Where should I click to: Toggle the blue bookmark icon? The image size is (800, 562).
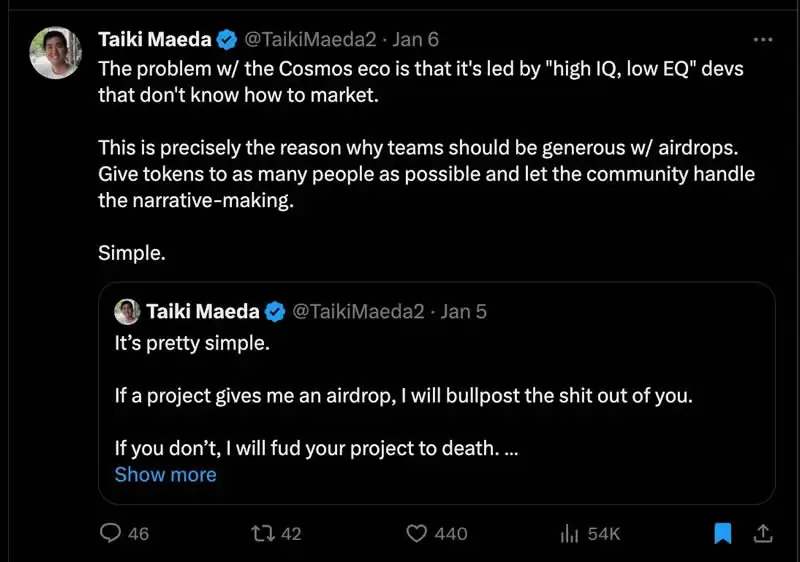[x=722, y=533]
